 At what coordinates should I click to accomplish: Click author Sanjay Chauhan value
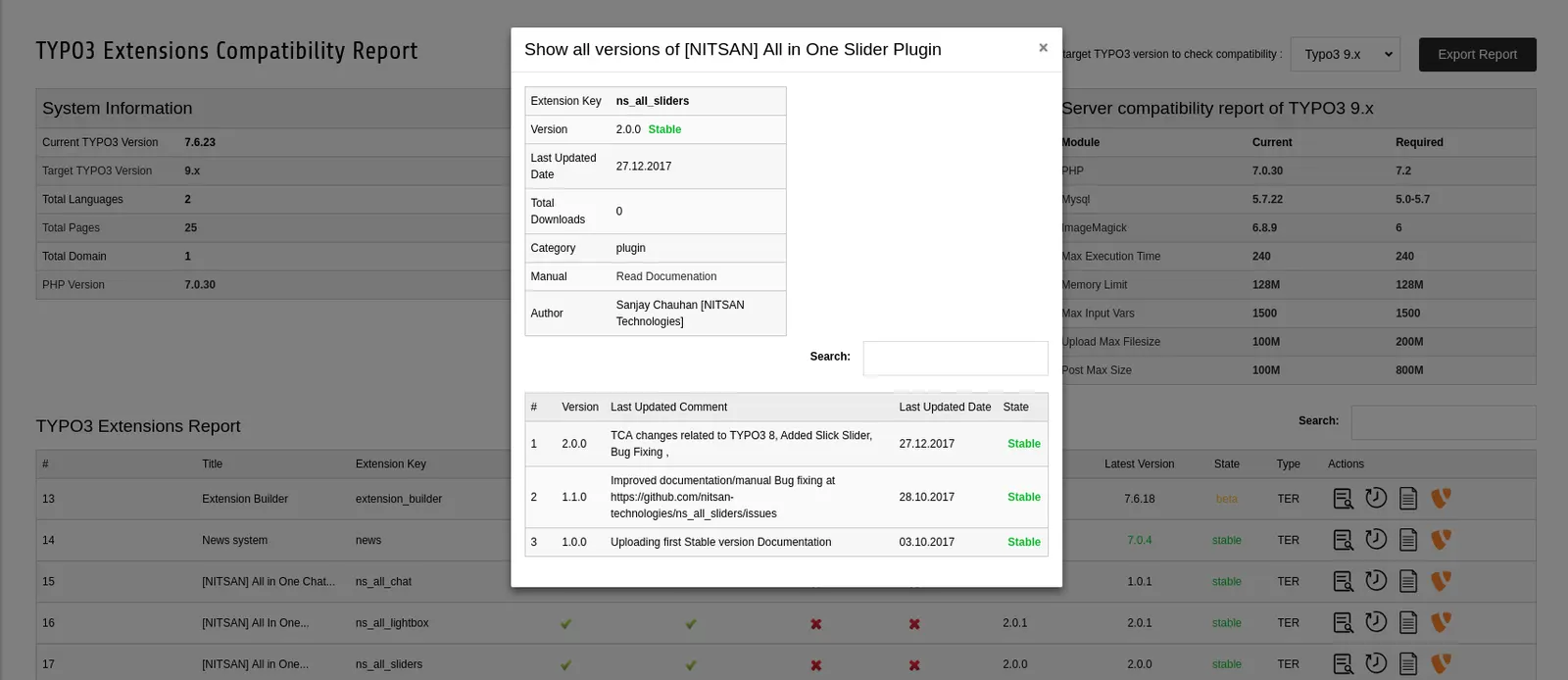(679, 313)
